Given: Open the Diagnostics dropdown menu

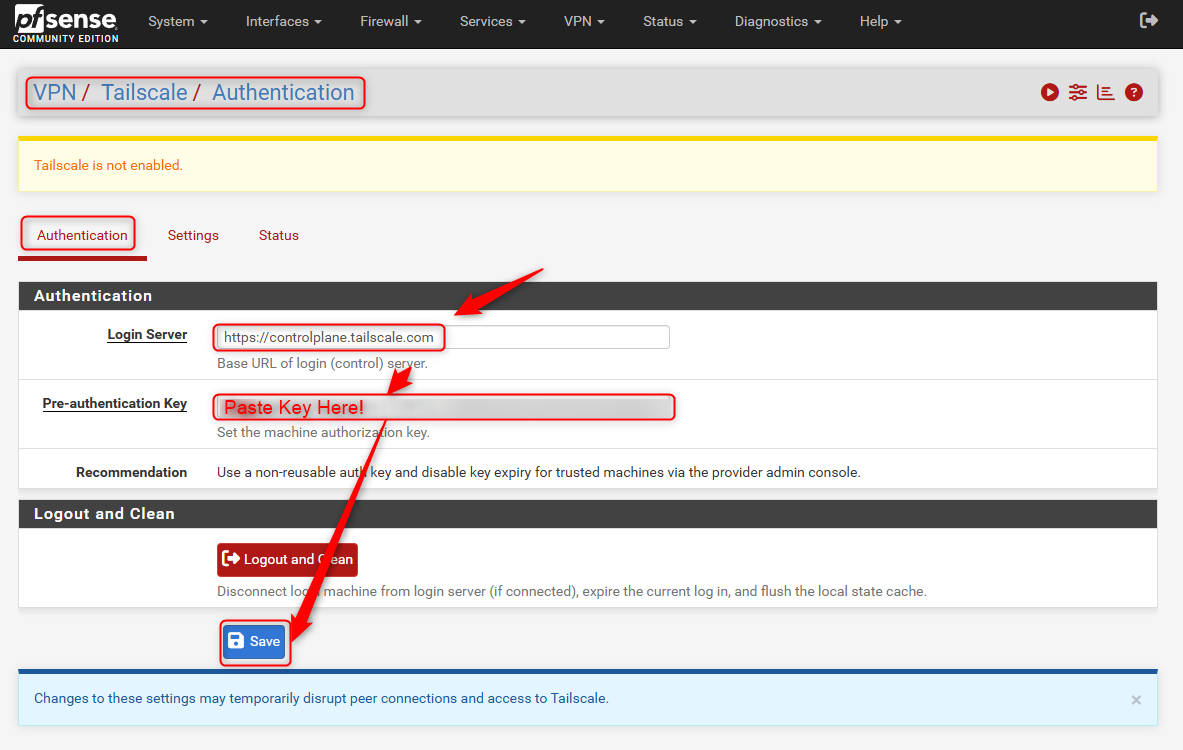Looking at the screenshot, I should coord(778,21).
